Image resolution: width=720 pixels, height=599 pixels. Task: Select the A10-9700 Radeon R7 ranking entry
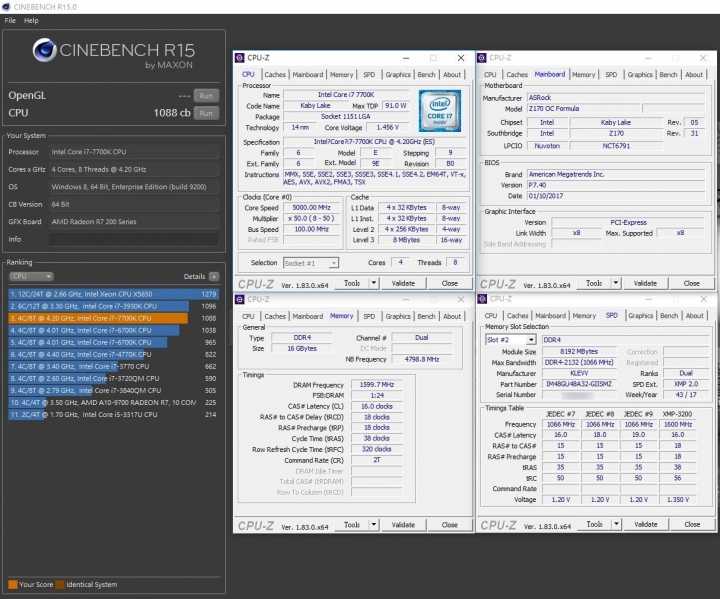point(113,402)
